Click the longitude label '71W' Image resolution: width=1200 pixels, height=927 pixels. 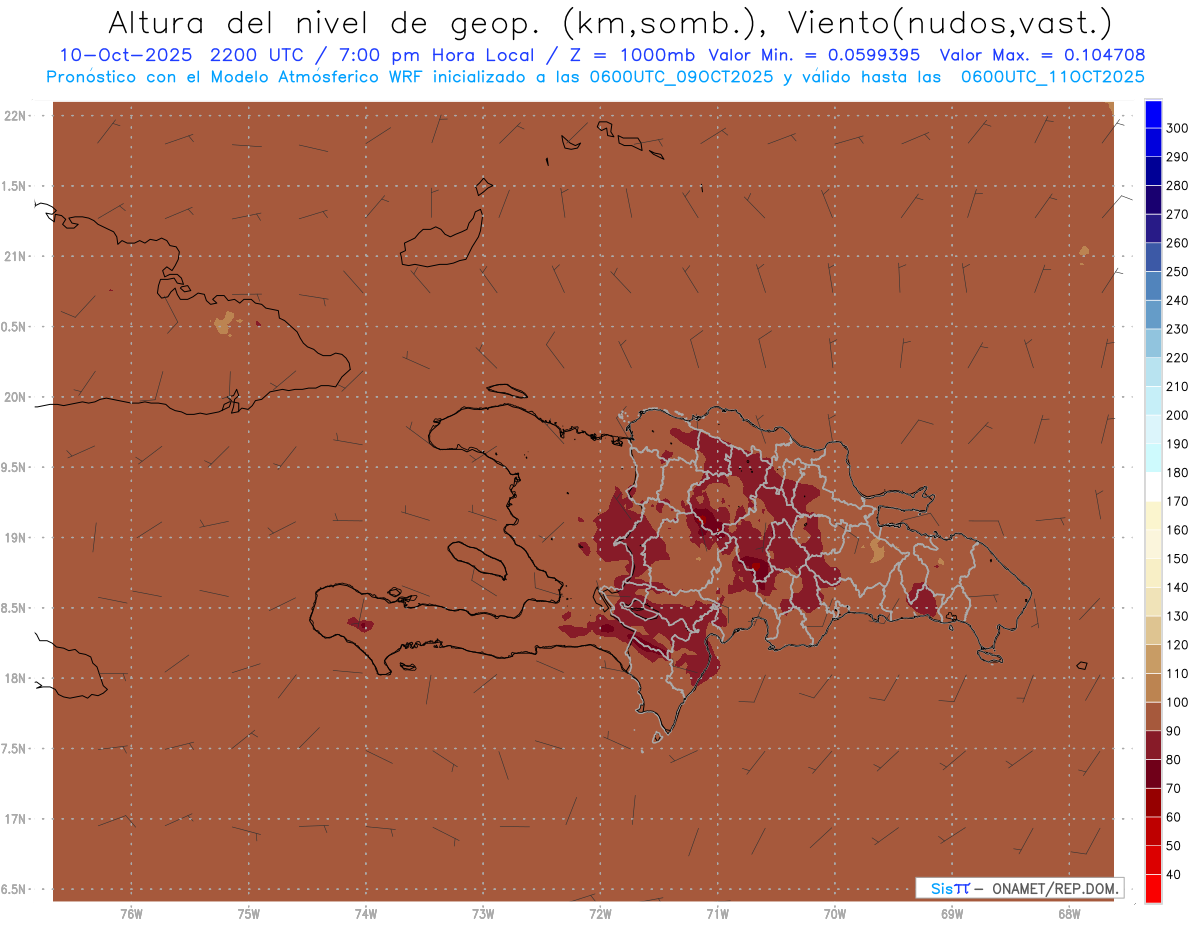(717, 914)
